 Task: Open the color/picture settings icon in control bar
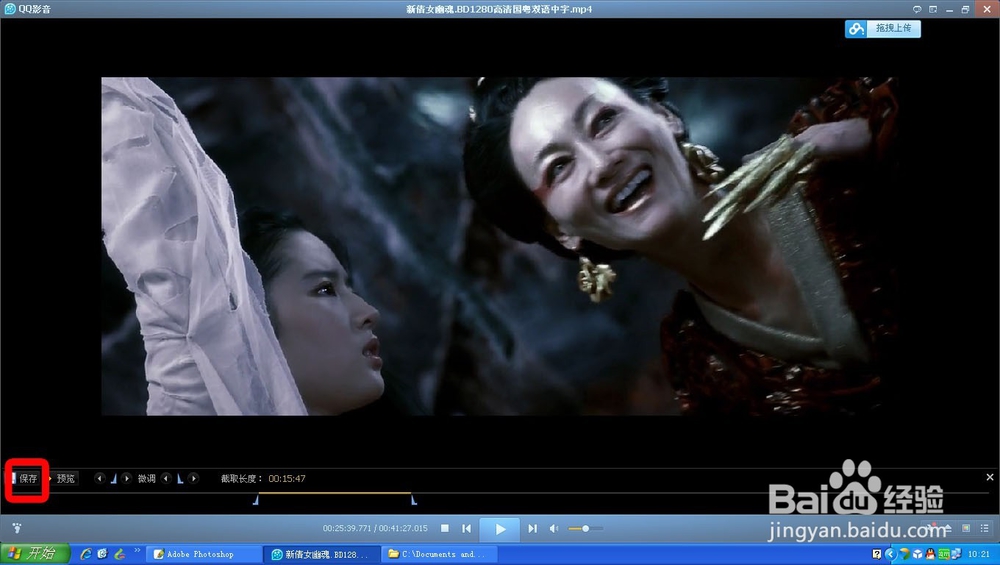[x=966, y=528]
